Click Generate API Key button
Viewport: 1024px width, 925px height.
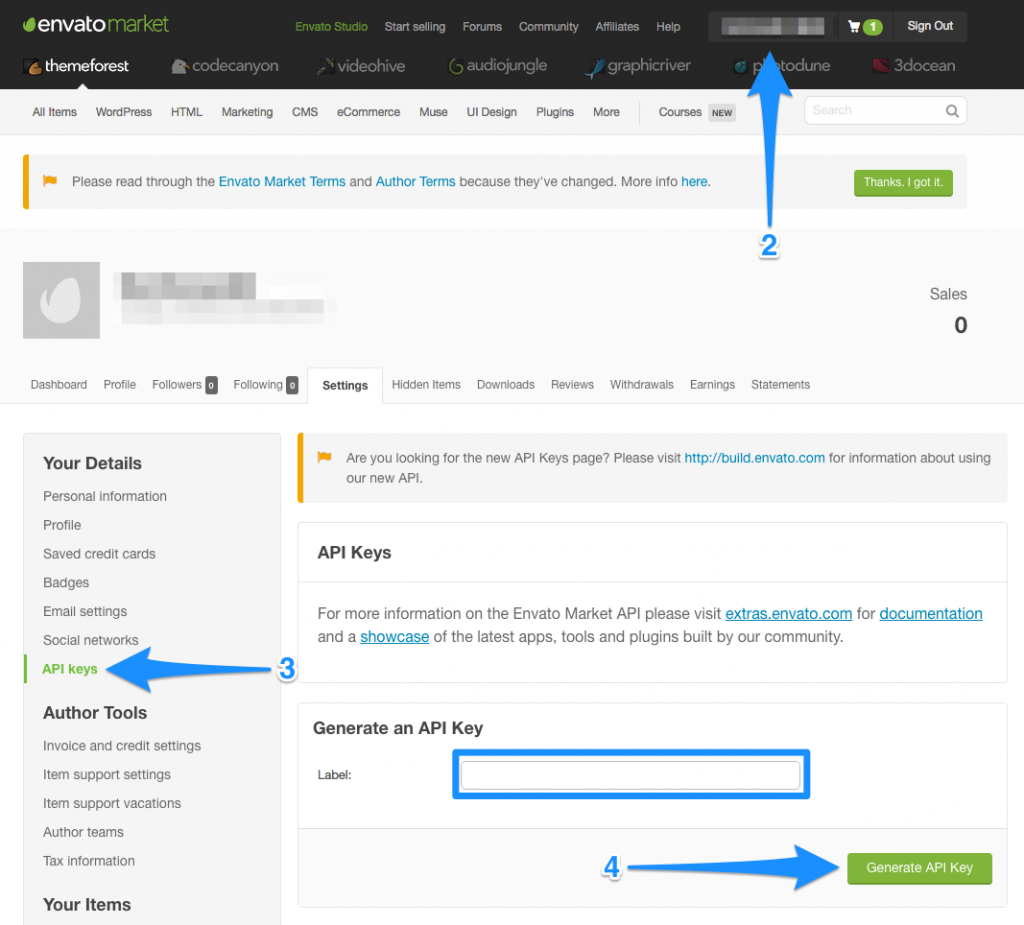(x=920, y=868)
